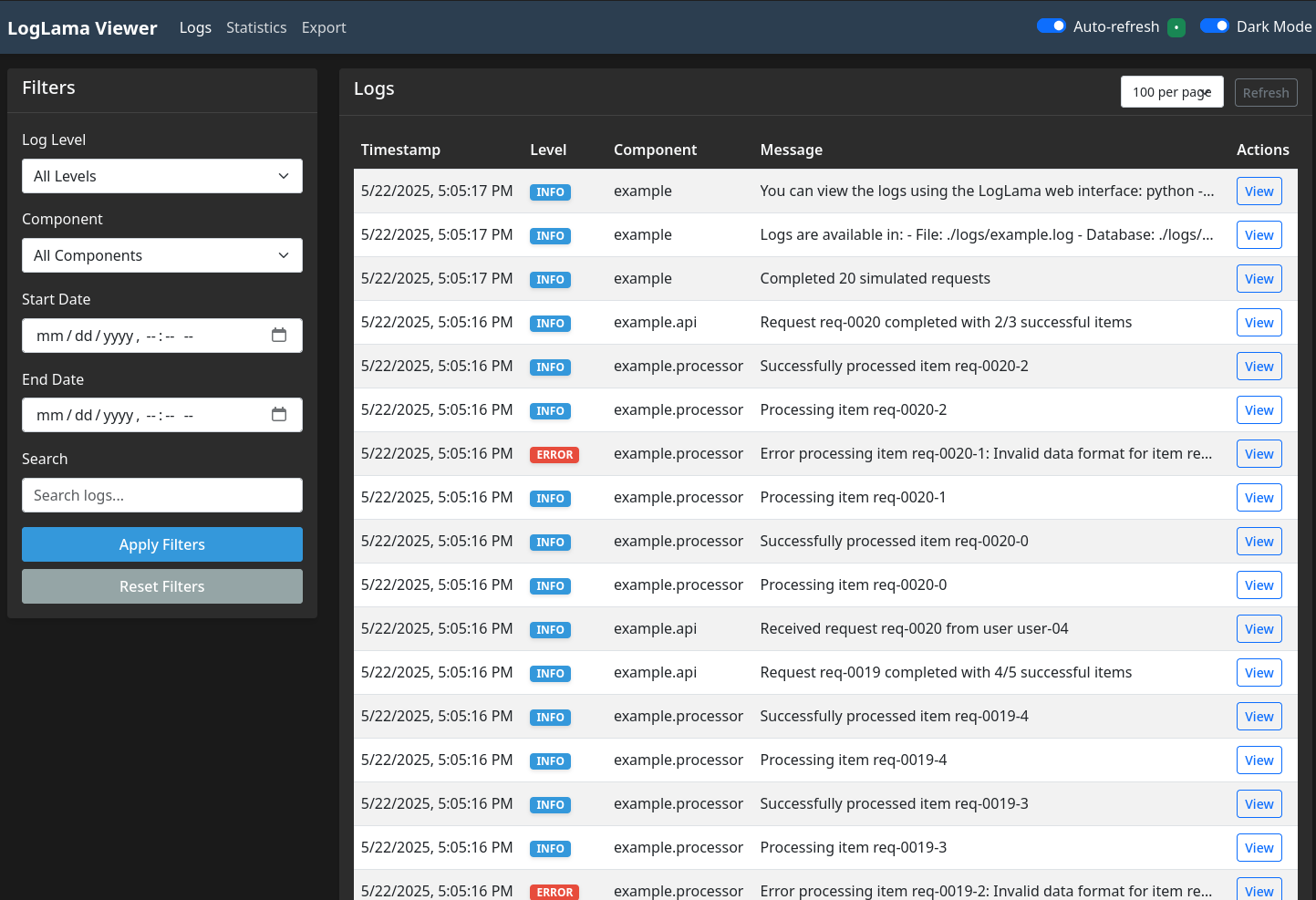Click the Reset Filters button

point(162,586)
